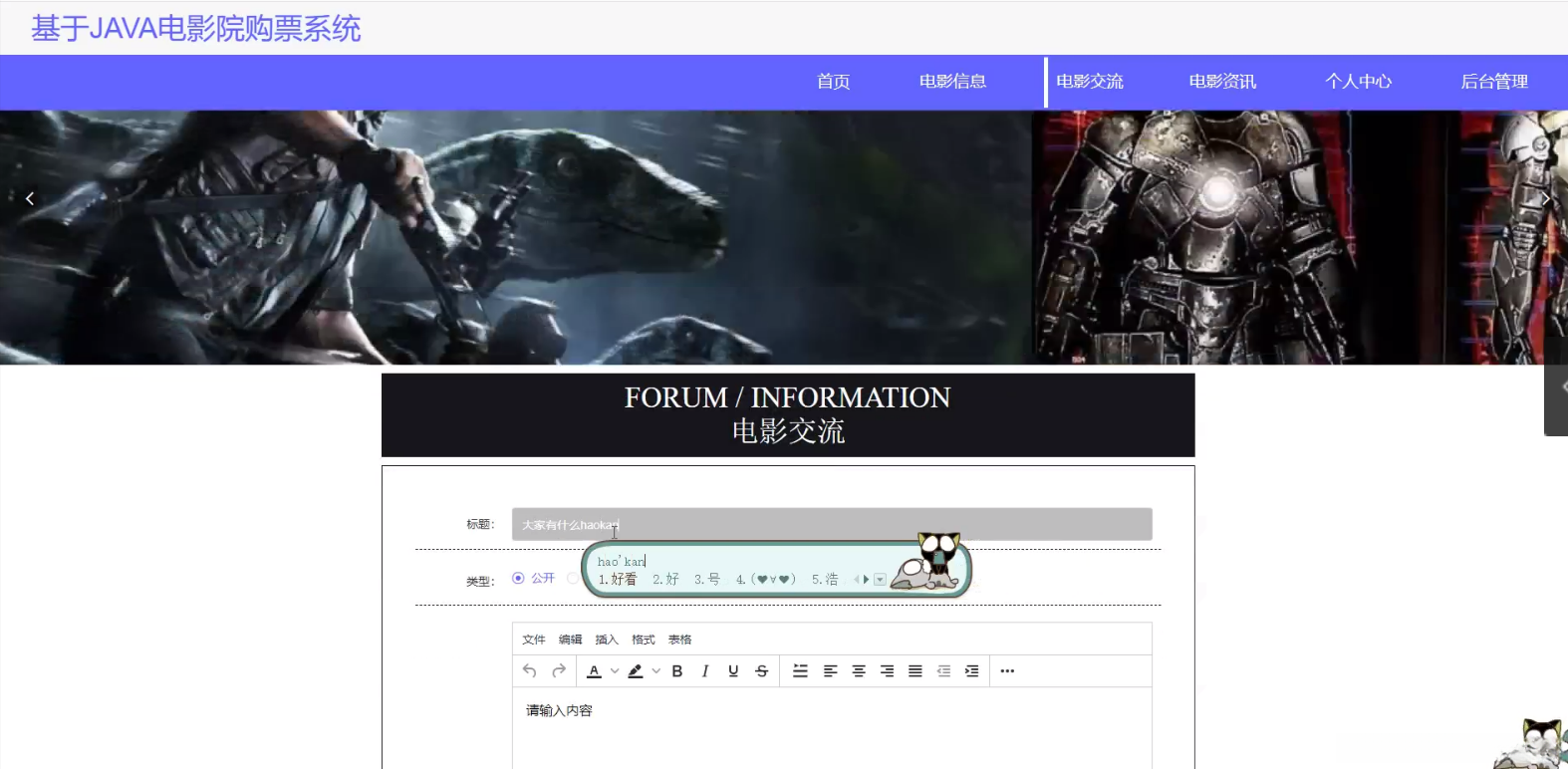Image resolution: width=1568 pixels, height=769 pixels.
Task: Open 电影交流 in the navigation bar
Action: pyautogui.click(x=1090, y=82)
